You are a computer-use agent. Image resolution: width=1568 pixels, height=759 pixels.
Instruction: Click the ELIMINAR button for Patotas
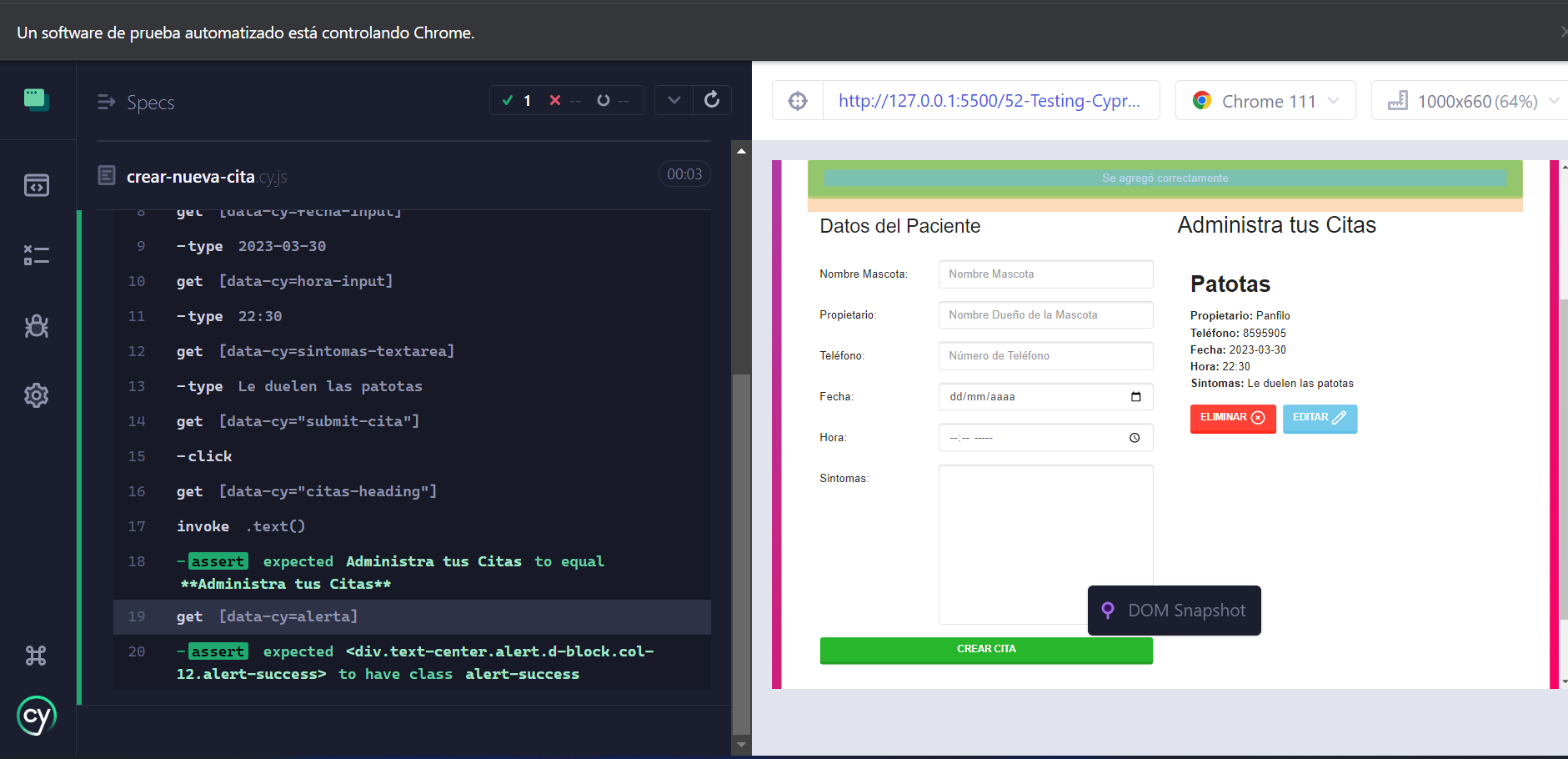(1232, 418)
